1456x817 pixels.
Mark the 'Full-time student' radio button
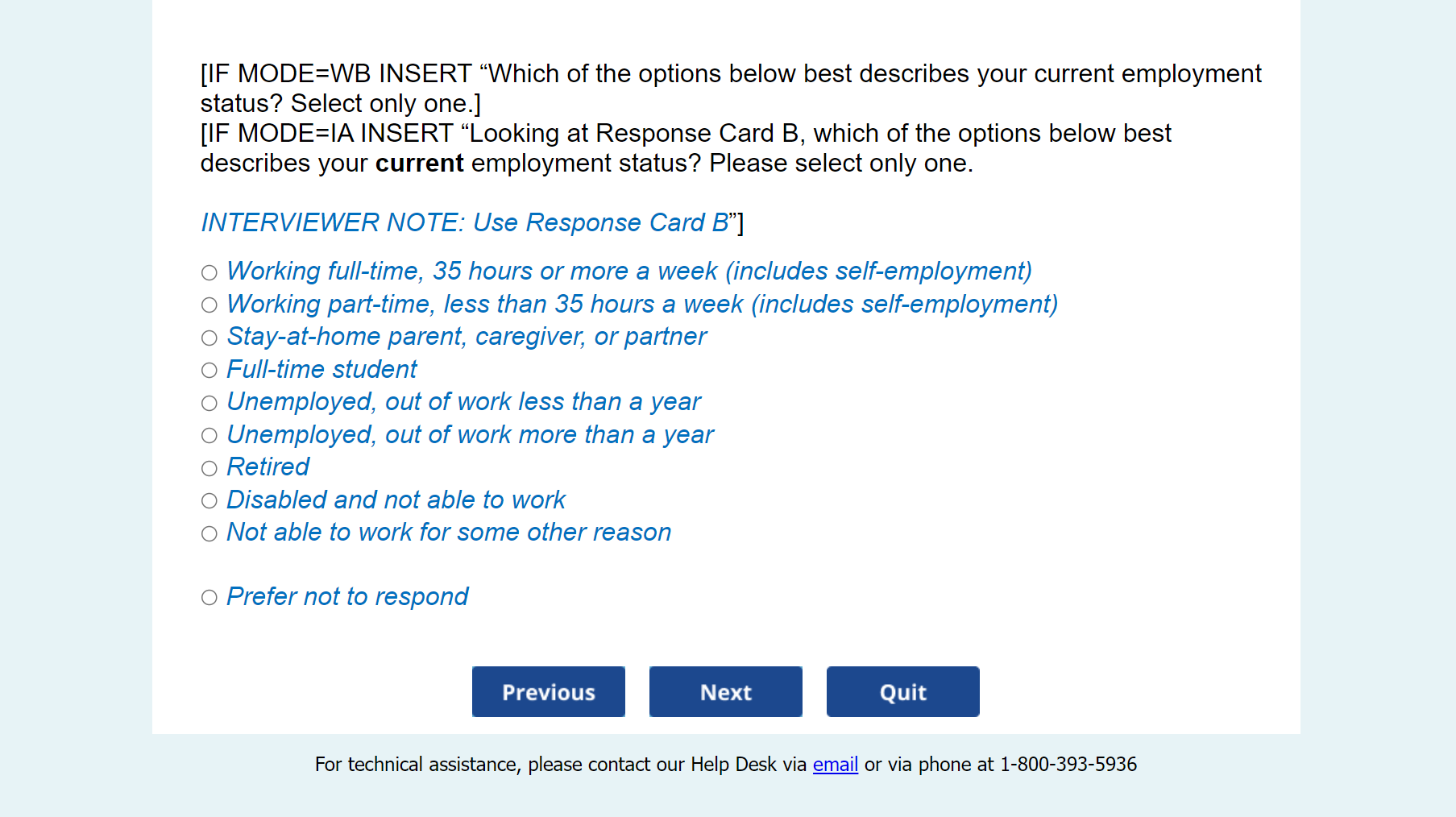point(209,371)
